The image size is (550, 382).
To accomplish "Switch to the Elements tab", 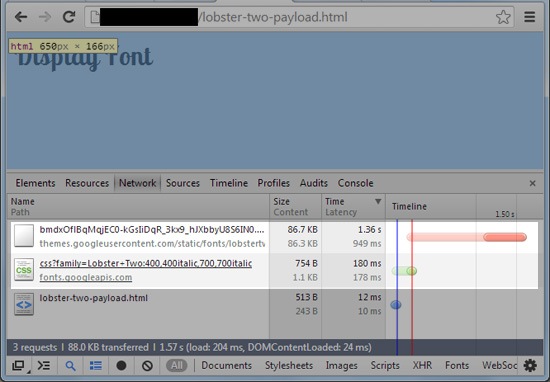I will 35,183.
